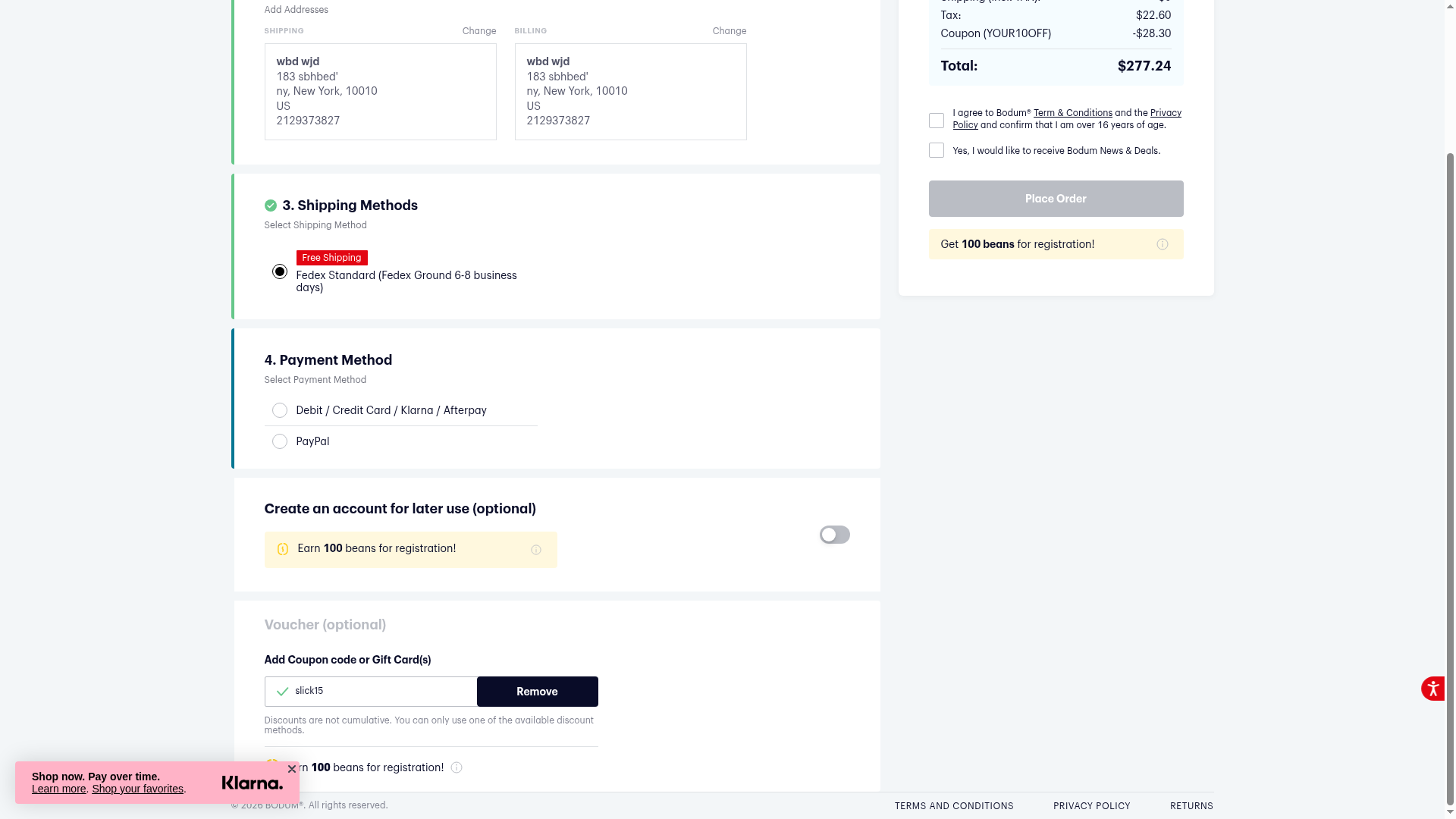Toggle create an account switch
Viewport: 1456px width, 819px height.
click(834, 535)
